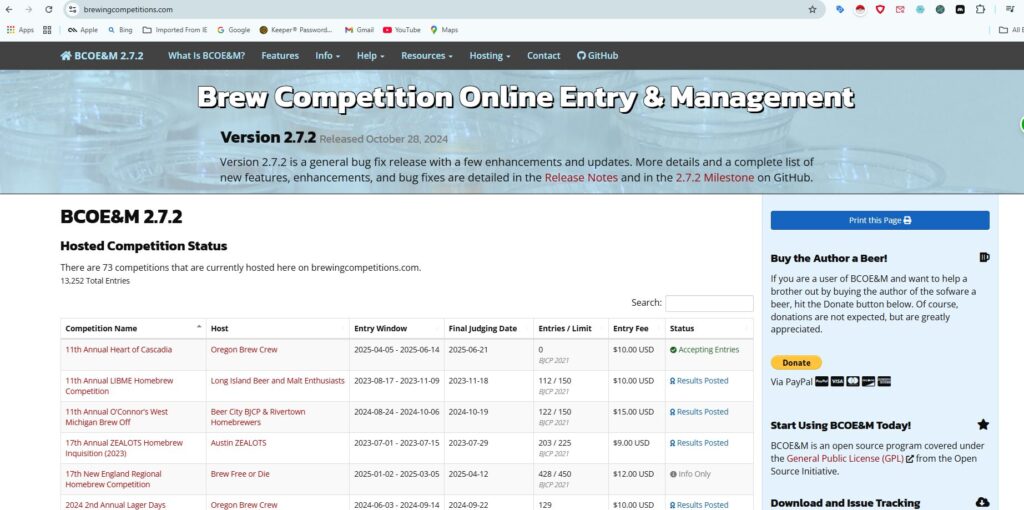Open the Extensions puzzle piece menu
This screenshot has width=1024, height=510.
click(x=980, y=10)
